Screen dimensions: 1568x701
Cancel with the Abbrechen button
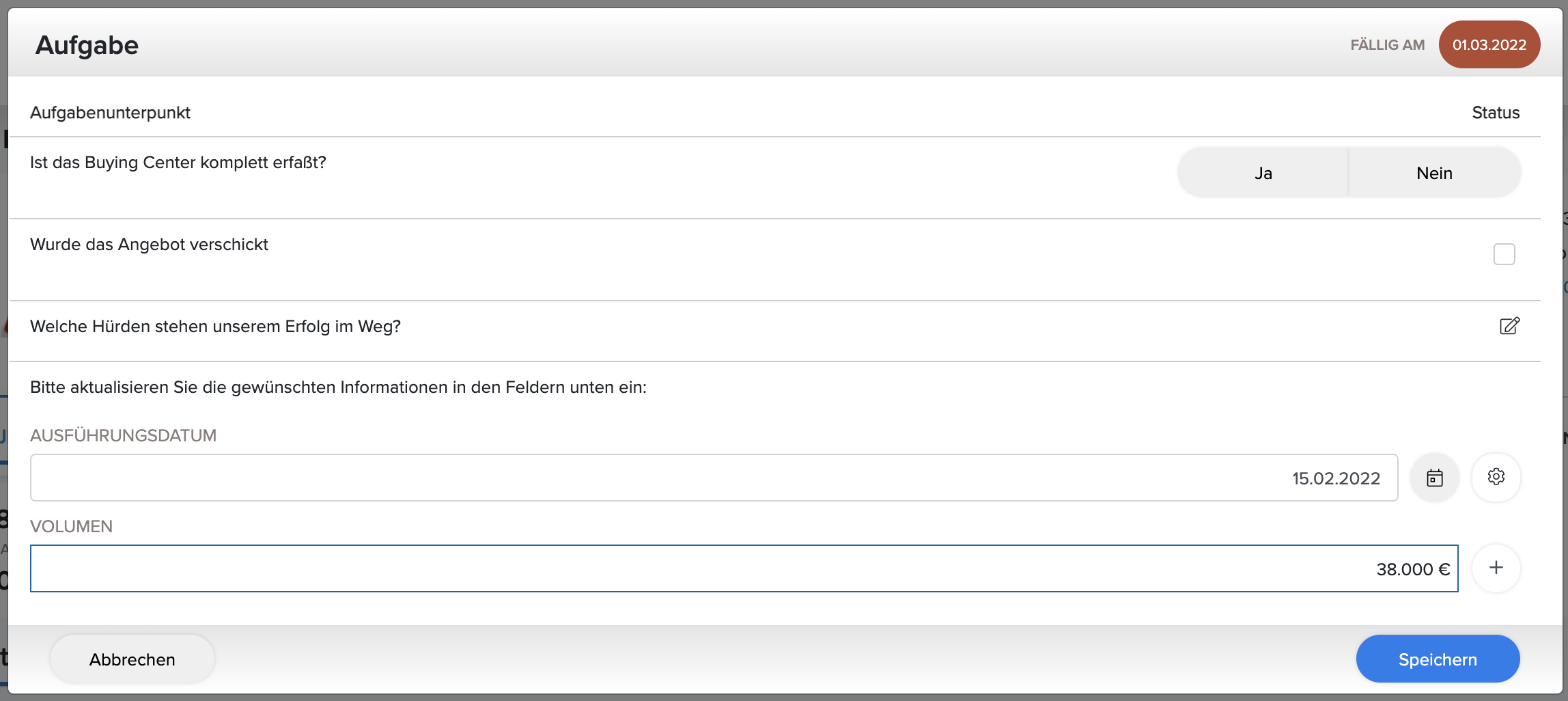pyautogui.click(x=132, y=659)
